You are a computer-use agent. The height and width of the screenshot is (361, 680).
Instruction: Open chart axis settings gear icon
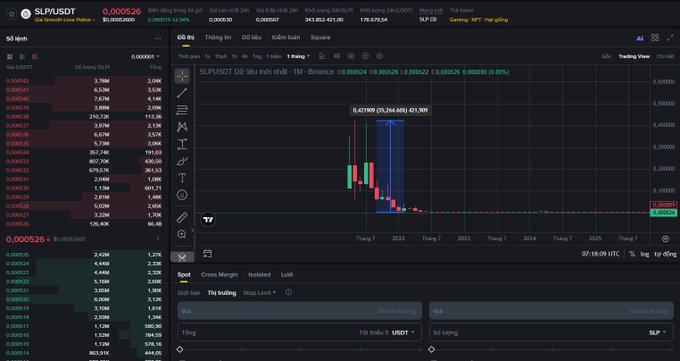[665, 239]
